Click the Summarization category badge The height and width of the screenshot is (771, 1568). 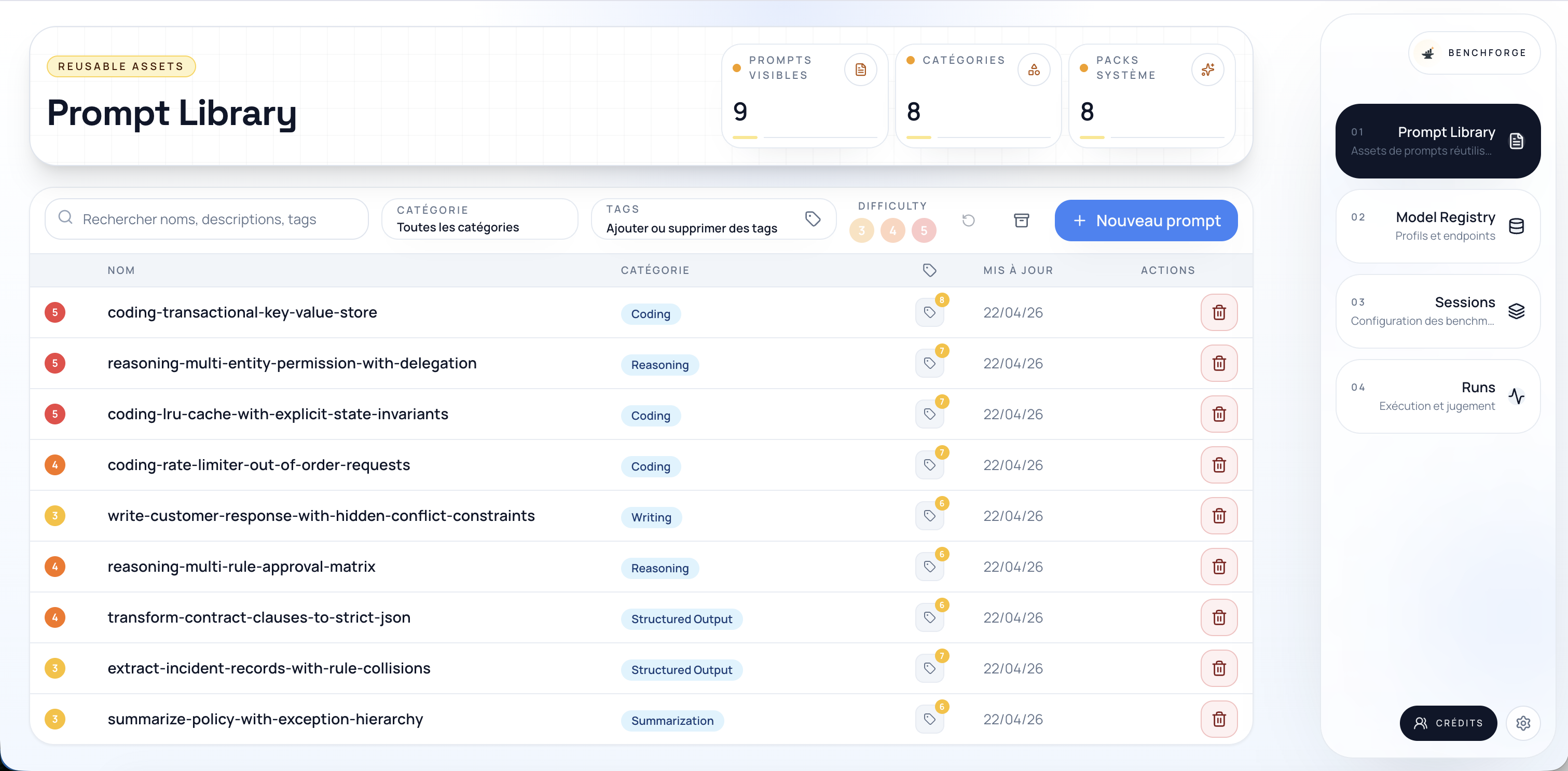(672, 721)
